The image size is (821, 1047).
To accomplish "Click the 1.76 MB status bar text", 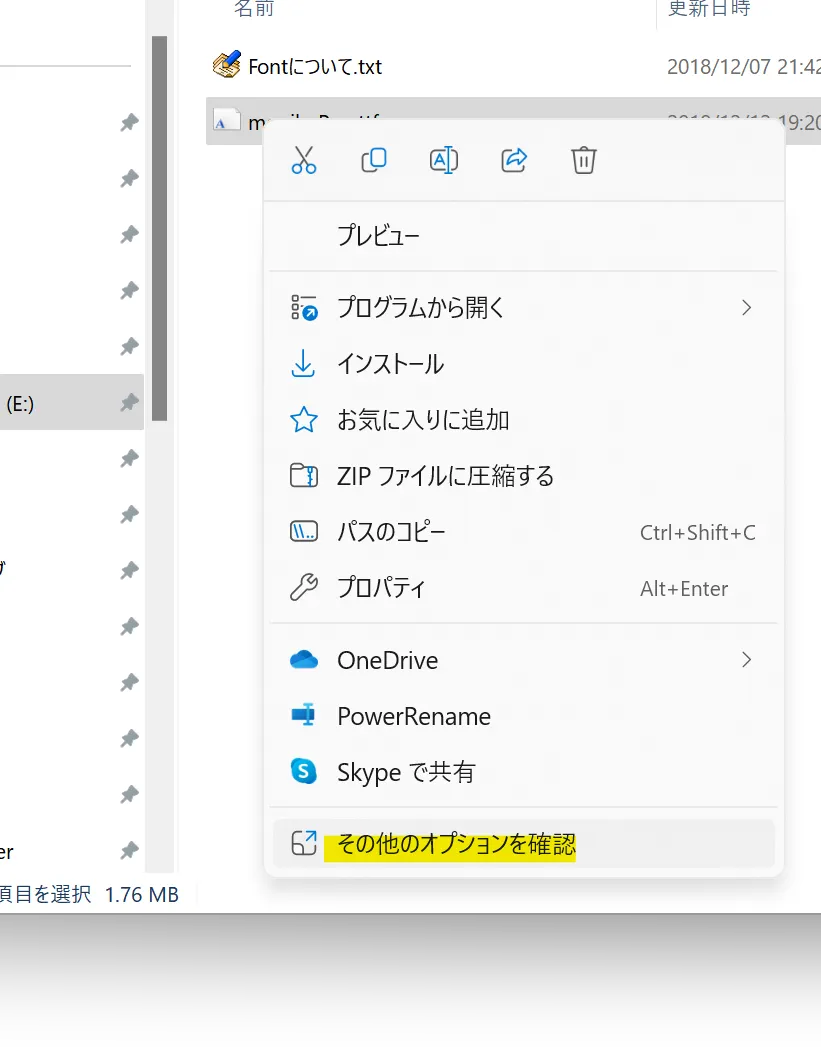I will pos(142,895).
